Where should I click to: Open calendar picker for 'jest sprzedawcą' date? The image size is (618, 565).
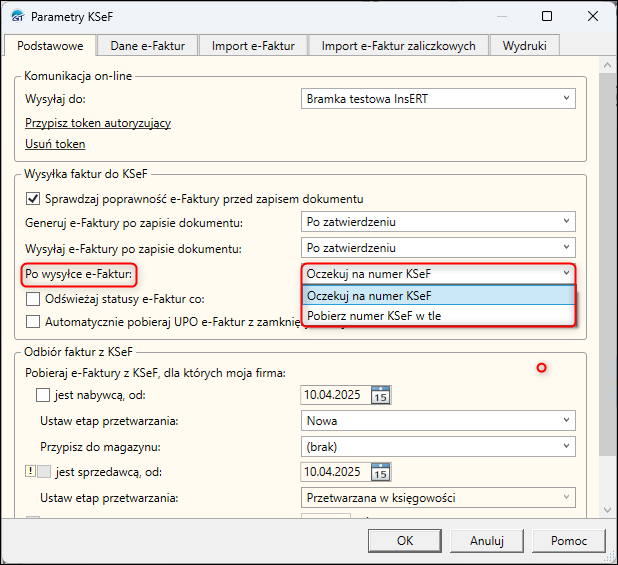click(380, 471)
